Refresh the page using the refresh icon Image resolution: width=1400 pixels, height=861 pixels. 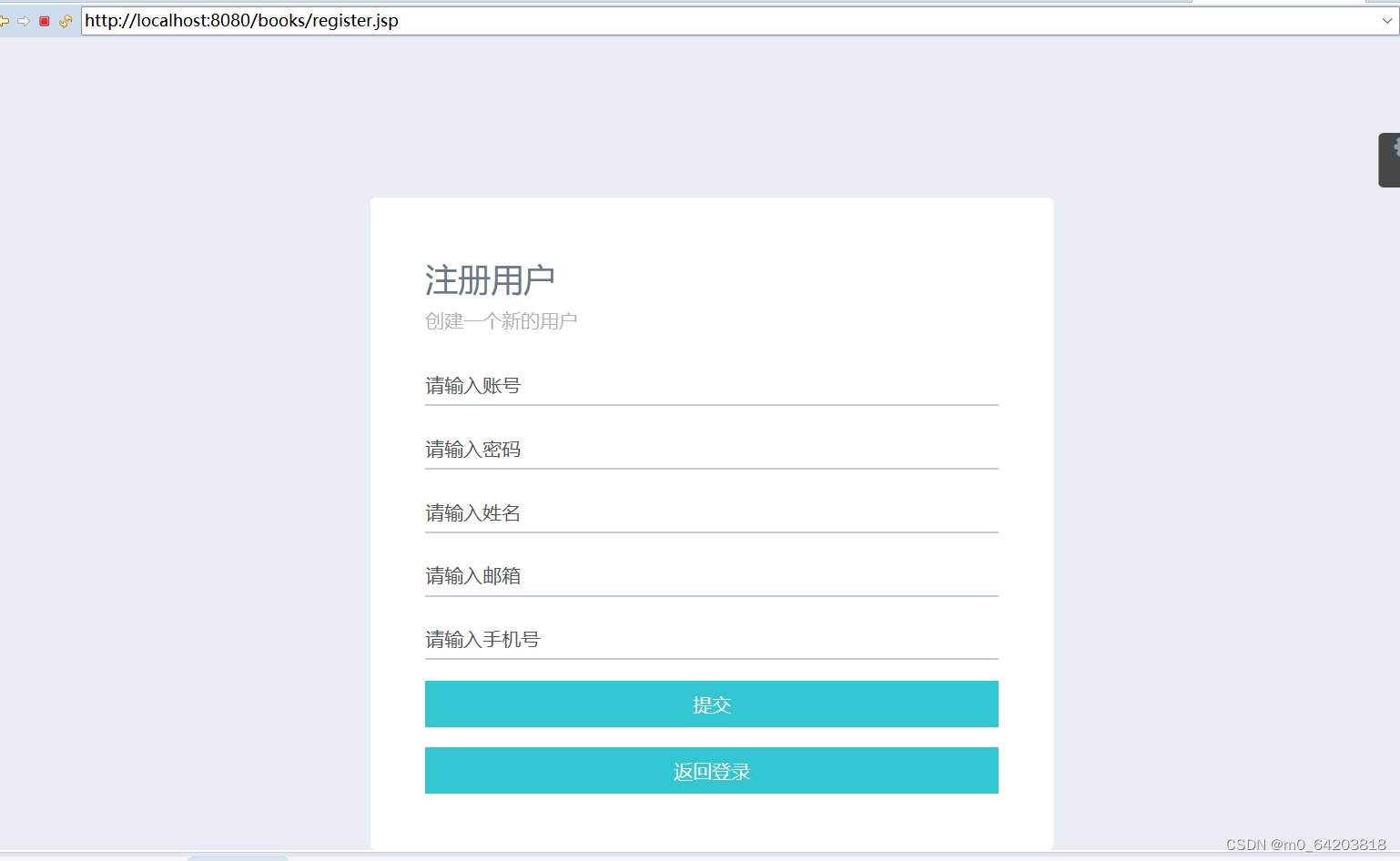pyautogui.click(x=66, y=21)
